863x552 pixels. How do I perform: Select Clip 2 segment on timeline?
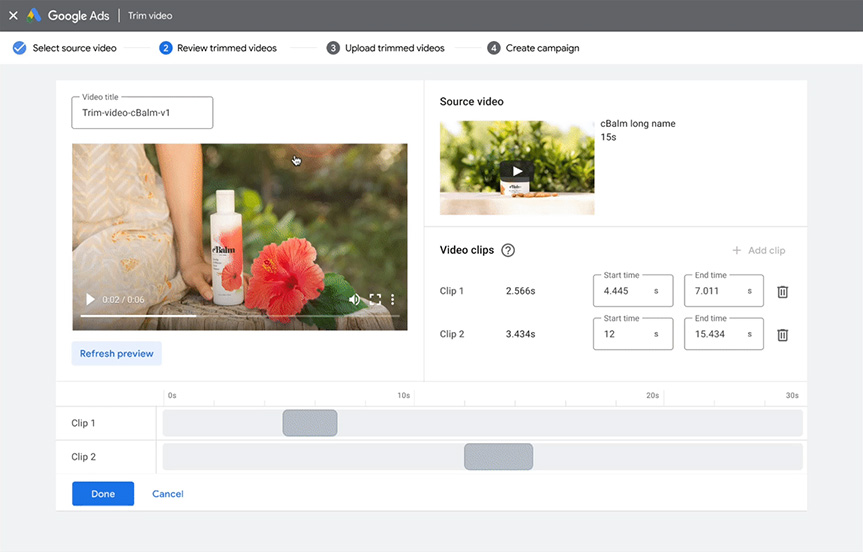498,457
